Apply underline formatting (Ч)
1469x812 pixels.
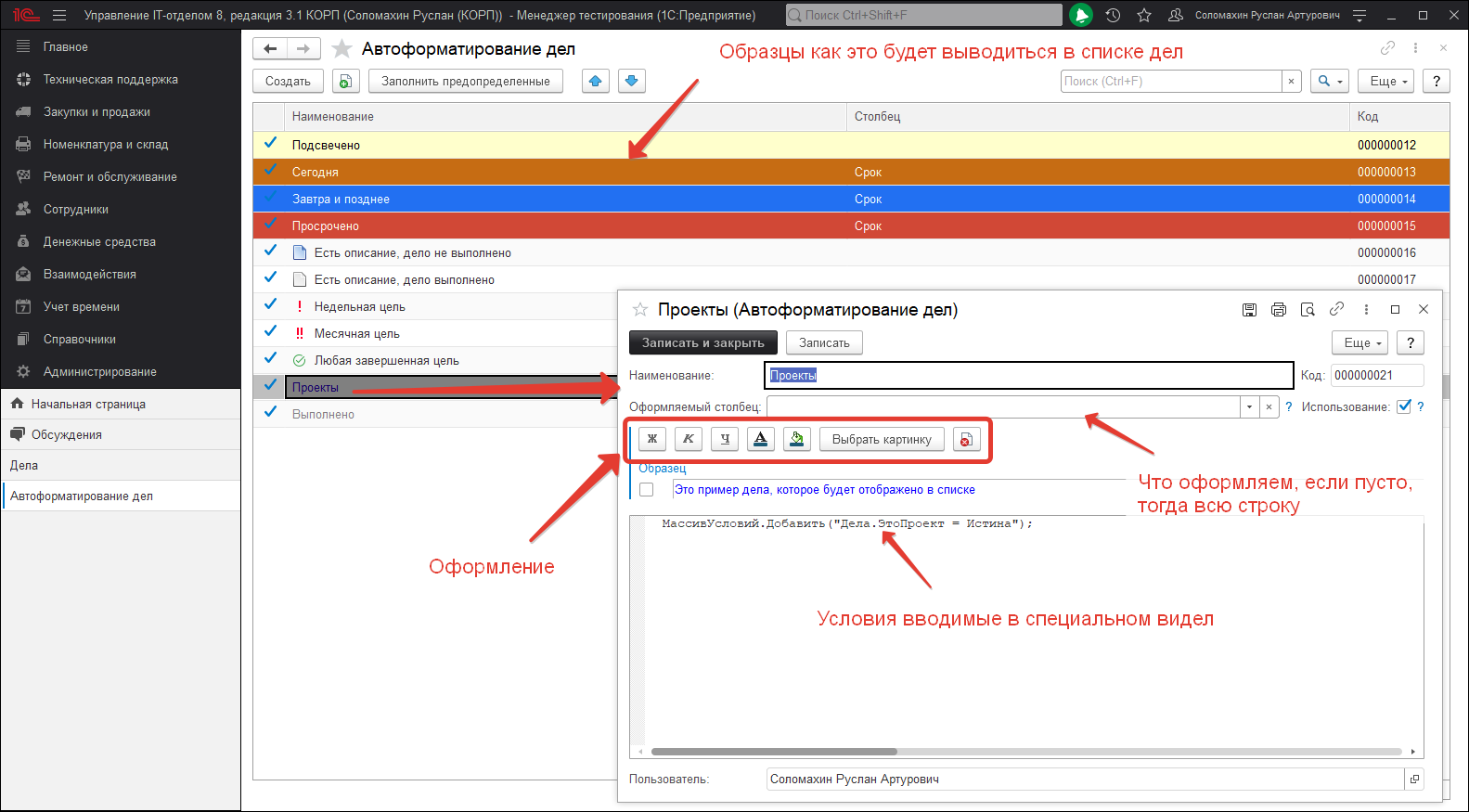tap(725, 439)
